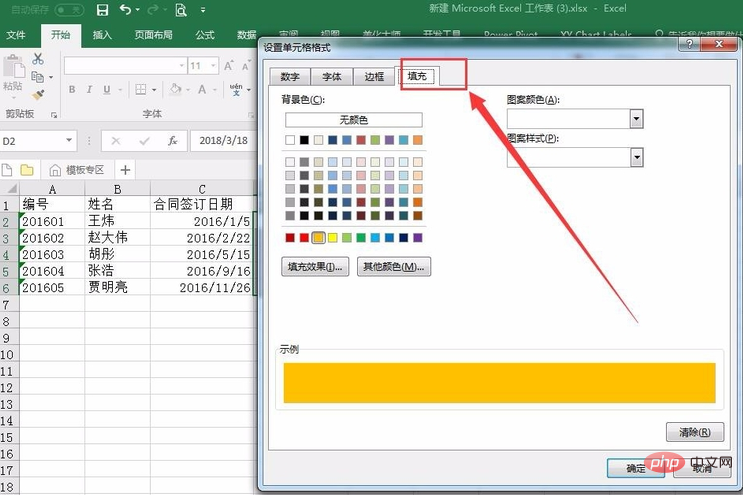
Task: Open the 图案颜色 dropdown
Action: click(636, 118)
